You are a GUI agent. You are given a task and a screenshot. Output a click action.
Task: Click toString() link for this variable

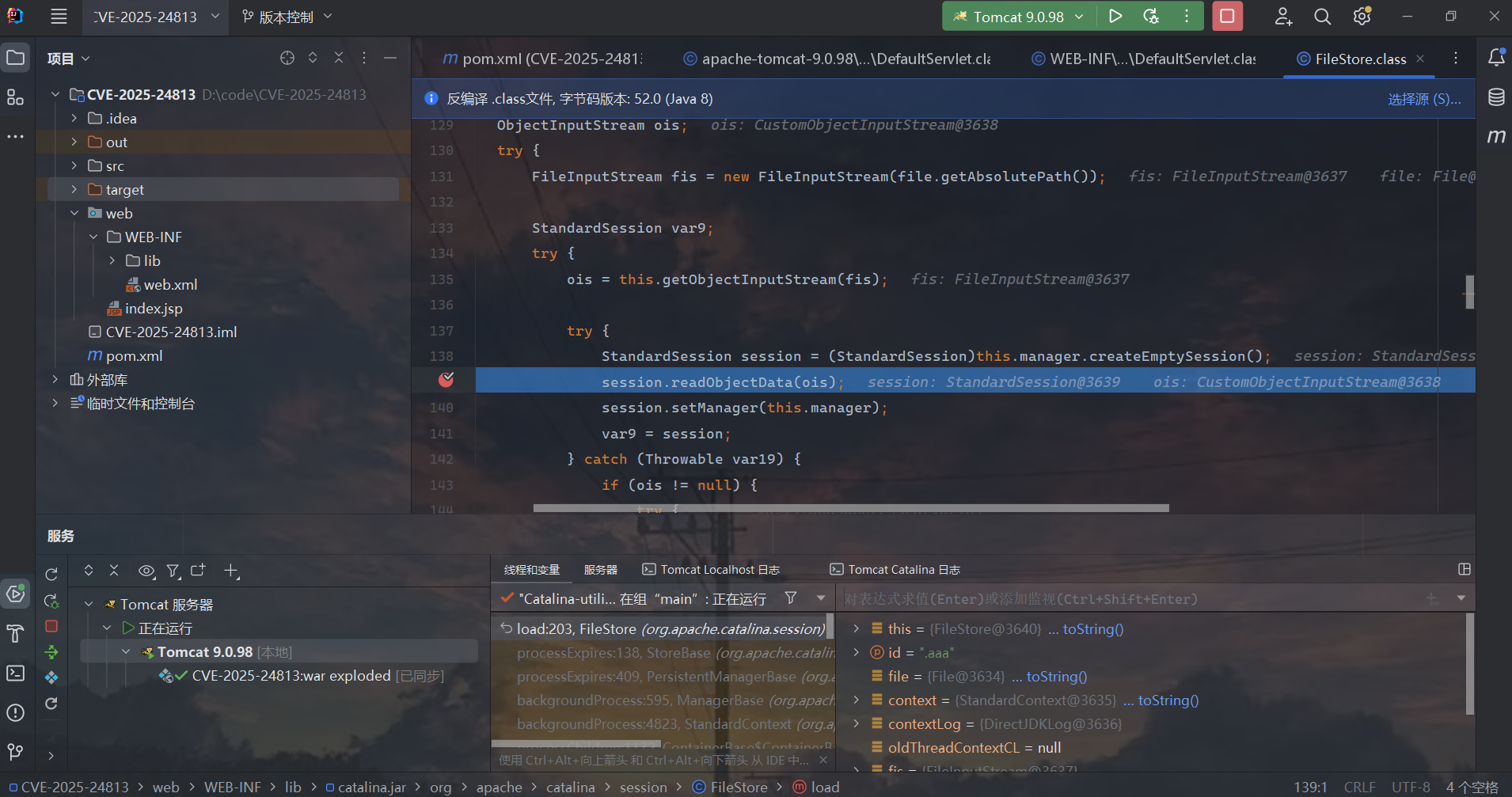coord(1092,628)
